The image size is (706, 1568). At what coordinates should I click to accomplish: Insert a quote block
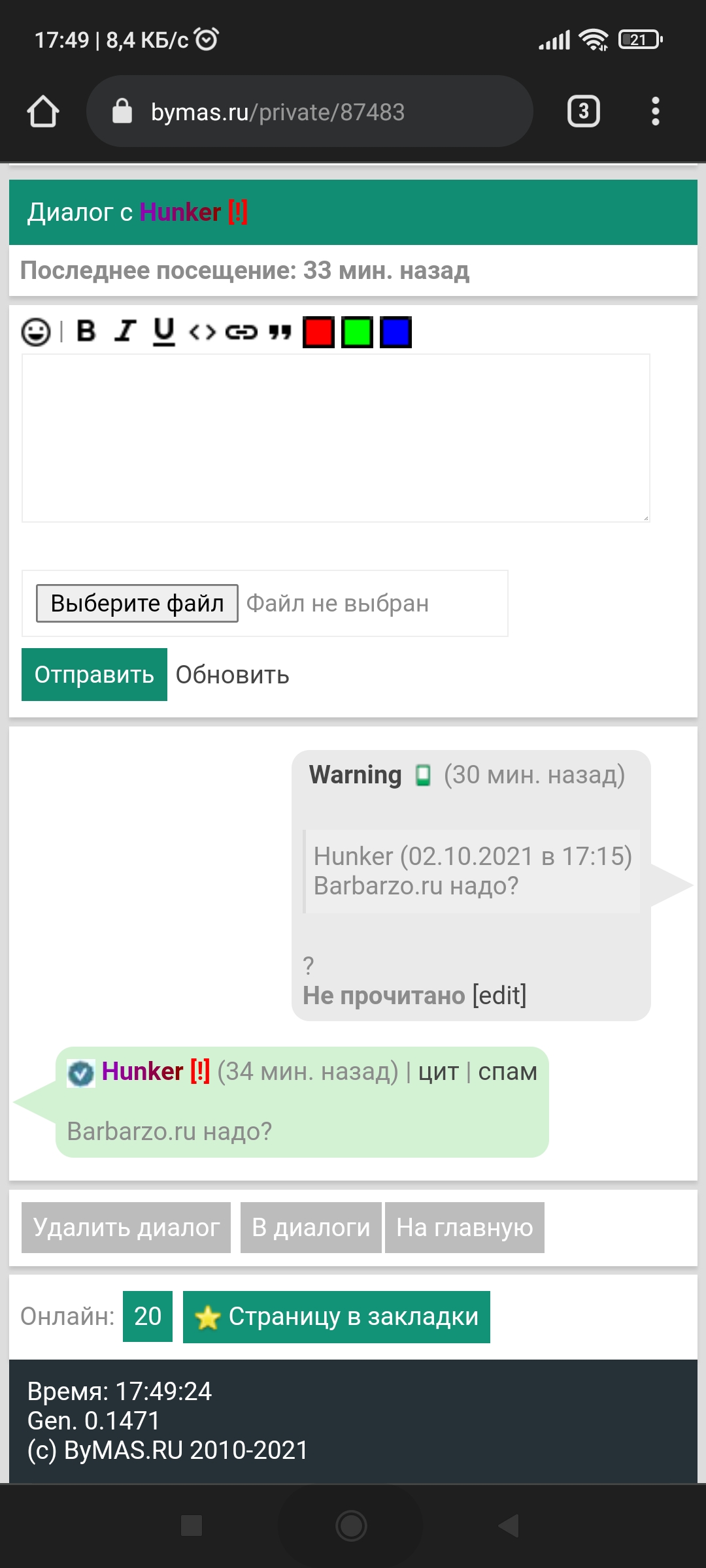[280, 332]
